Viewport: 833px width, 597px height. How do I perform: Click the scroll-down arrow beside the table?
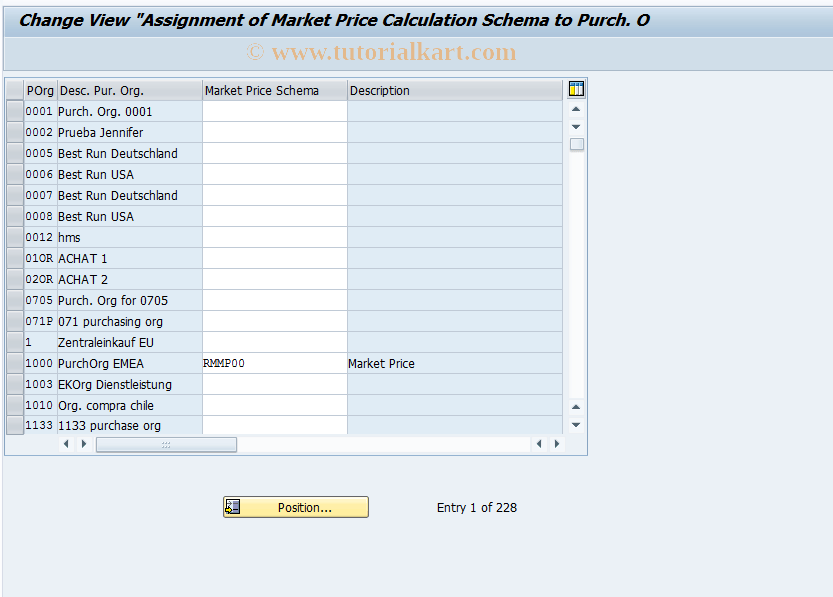575,127
